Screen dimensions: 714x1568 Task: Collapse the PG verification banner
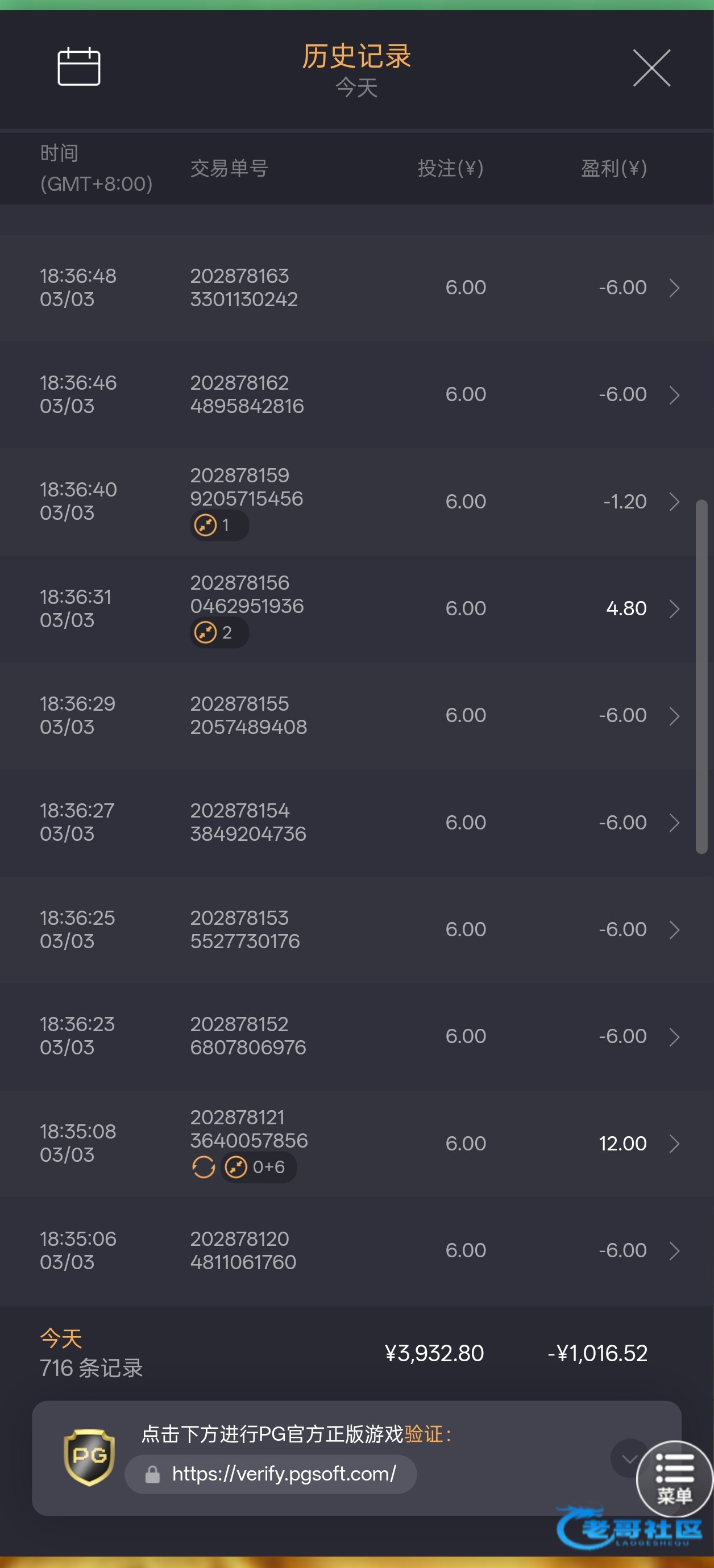(x=628, y=1458)
